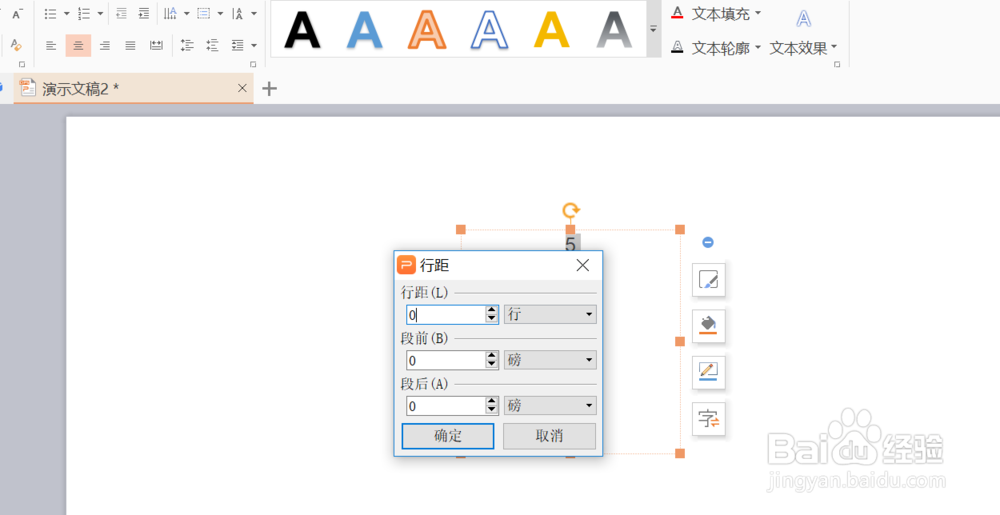Align text to the right
The height and width of the screenshot is (515, 1000).
[x=105, y=45]
